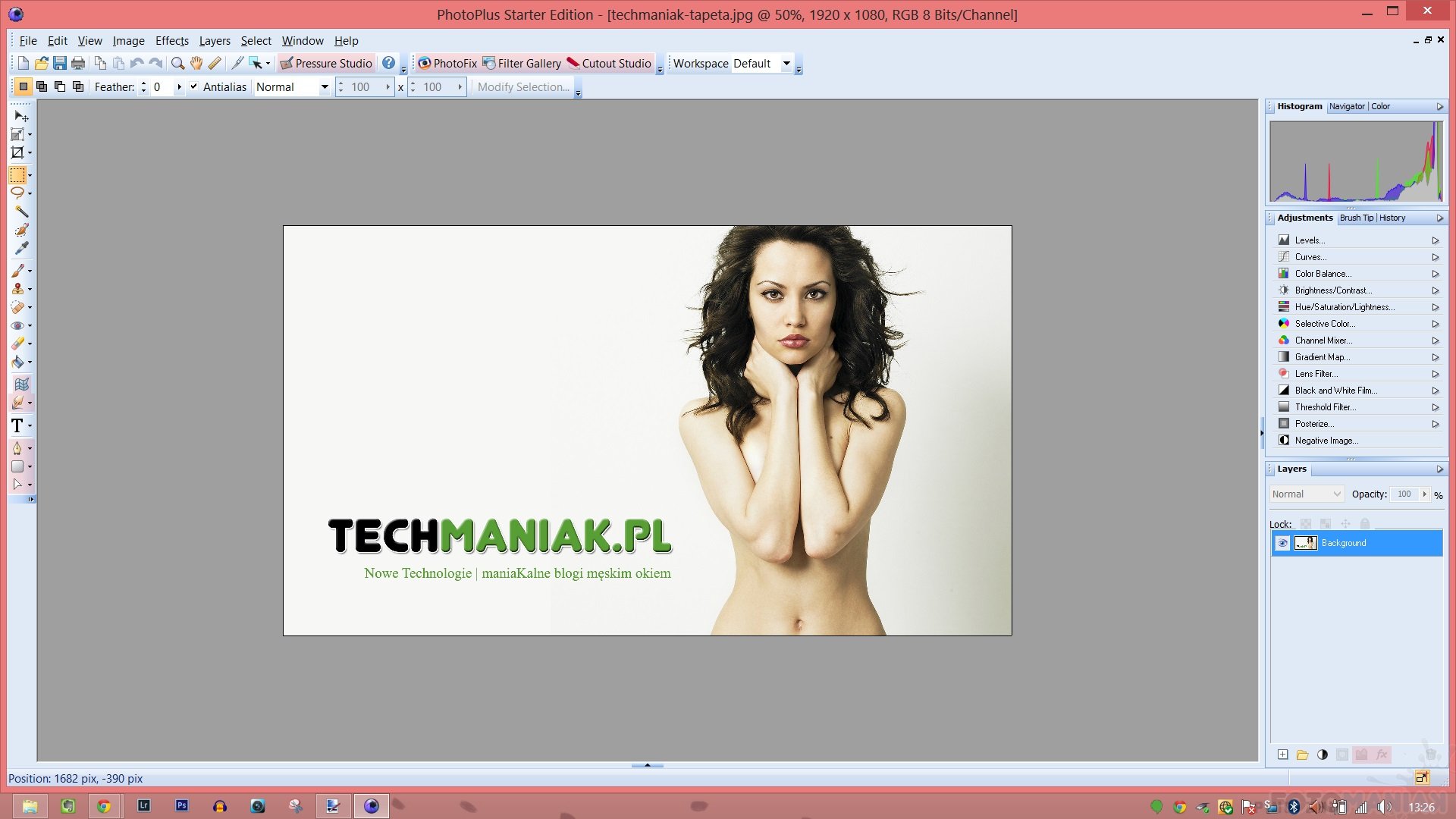Viewport: 1456px width, 819px height.
Task: Hide the Background layer via eye icon
Action: point(1282,543)
